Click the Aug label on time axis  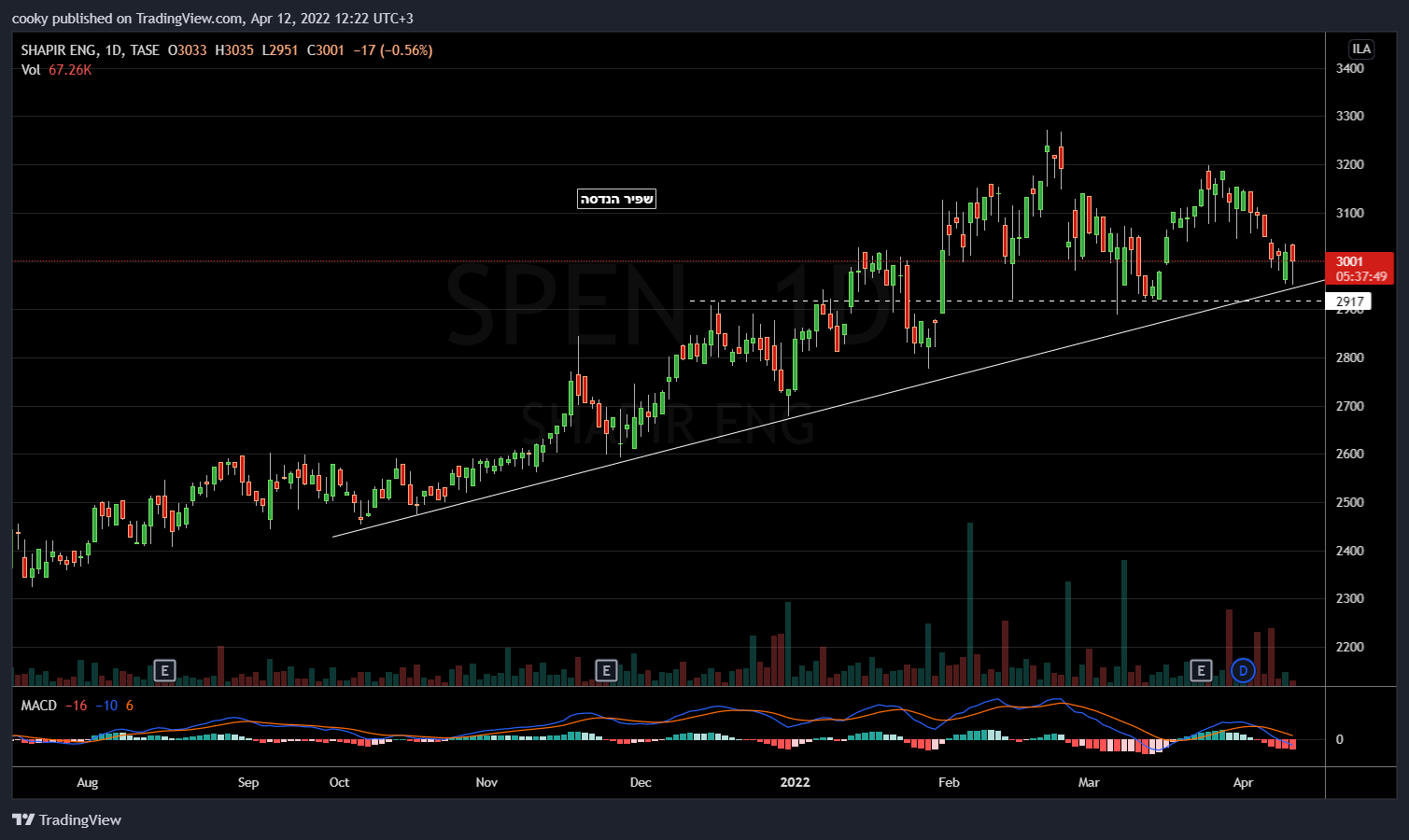pyautogui.click(x=87, y=782)
